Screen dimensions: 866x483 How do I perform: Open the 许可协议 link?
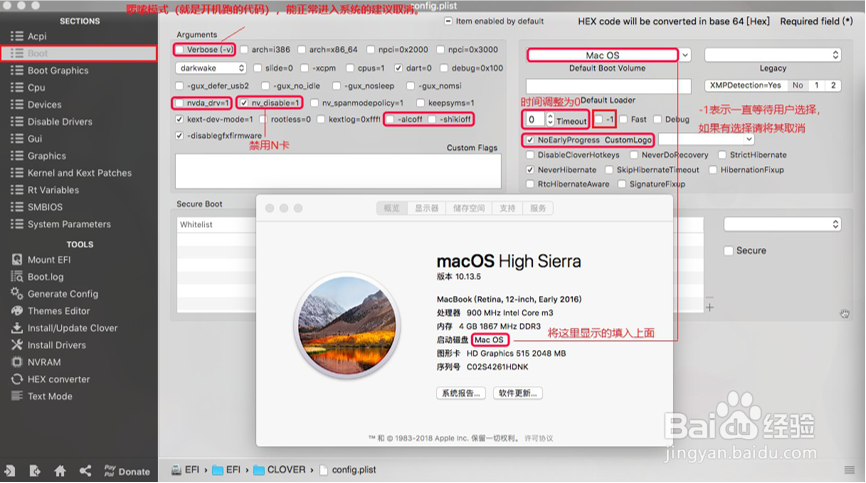click(538, 438)
